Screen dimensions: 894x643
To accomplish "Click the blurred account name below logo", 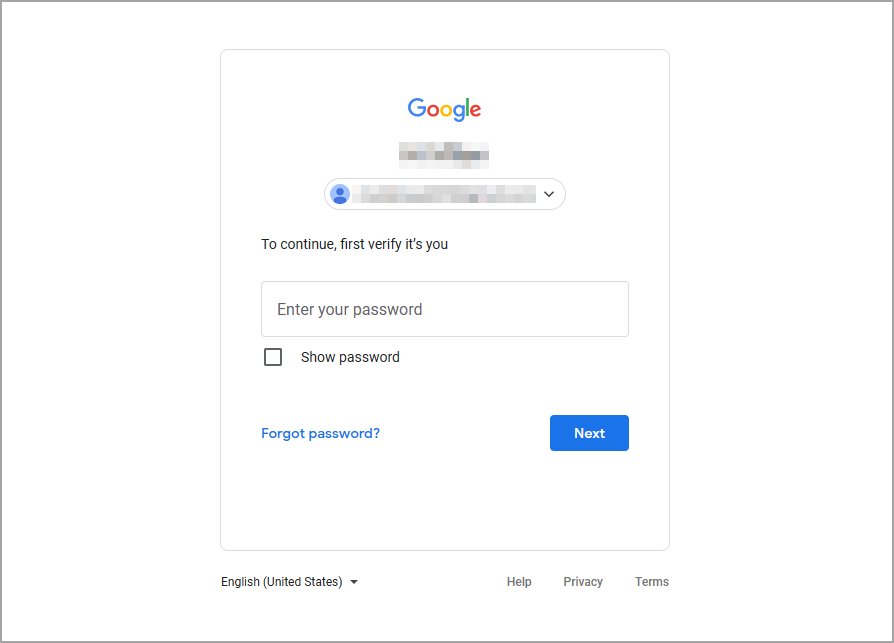I will pos(444,153).
